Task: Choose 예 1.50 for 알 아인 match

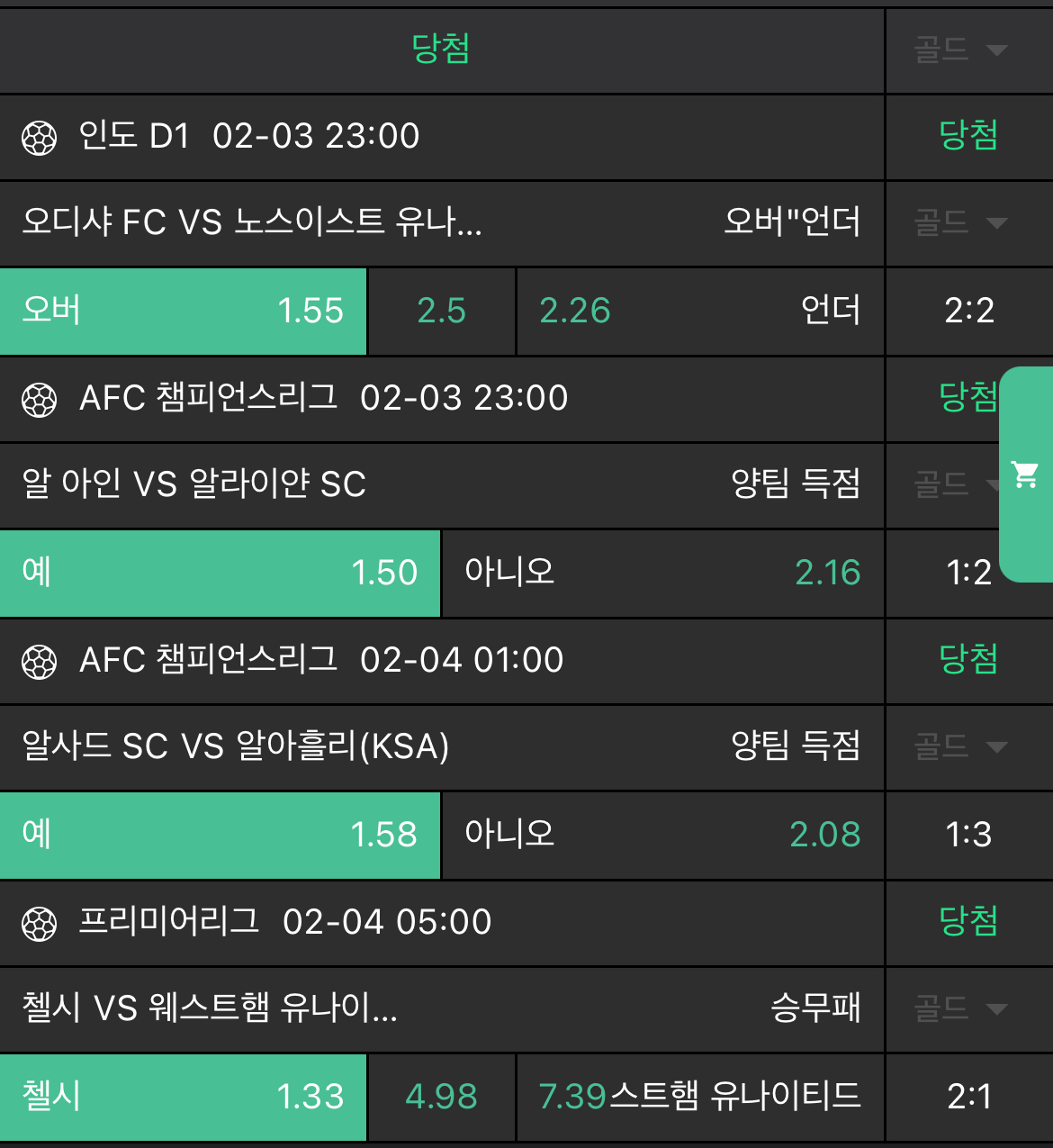Action: (x=220, y=573)
